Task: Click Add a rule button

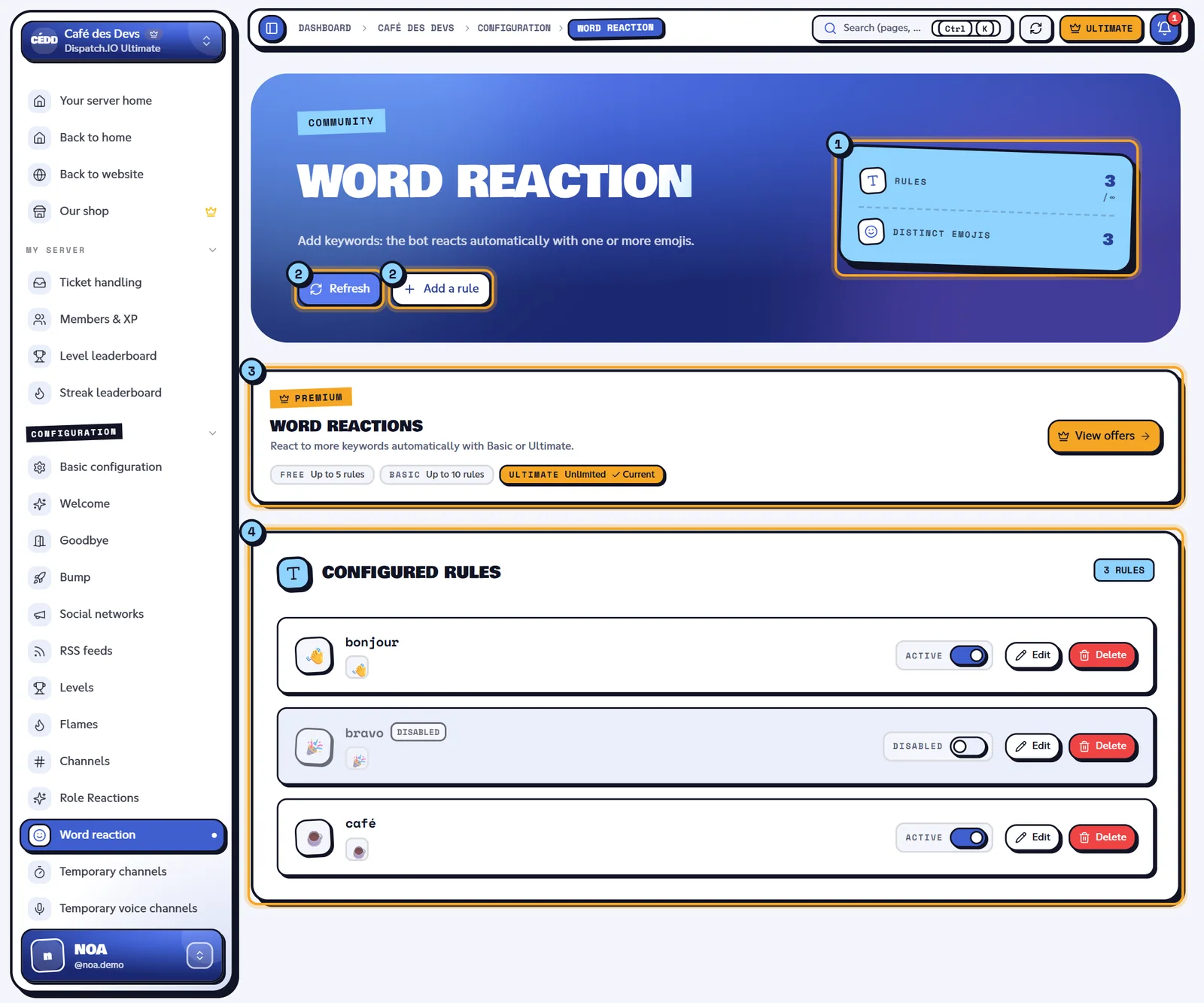Action: 441,289
